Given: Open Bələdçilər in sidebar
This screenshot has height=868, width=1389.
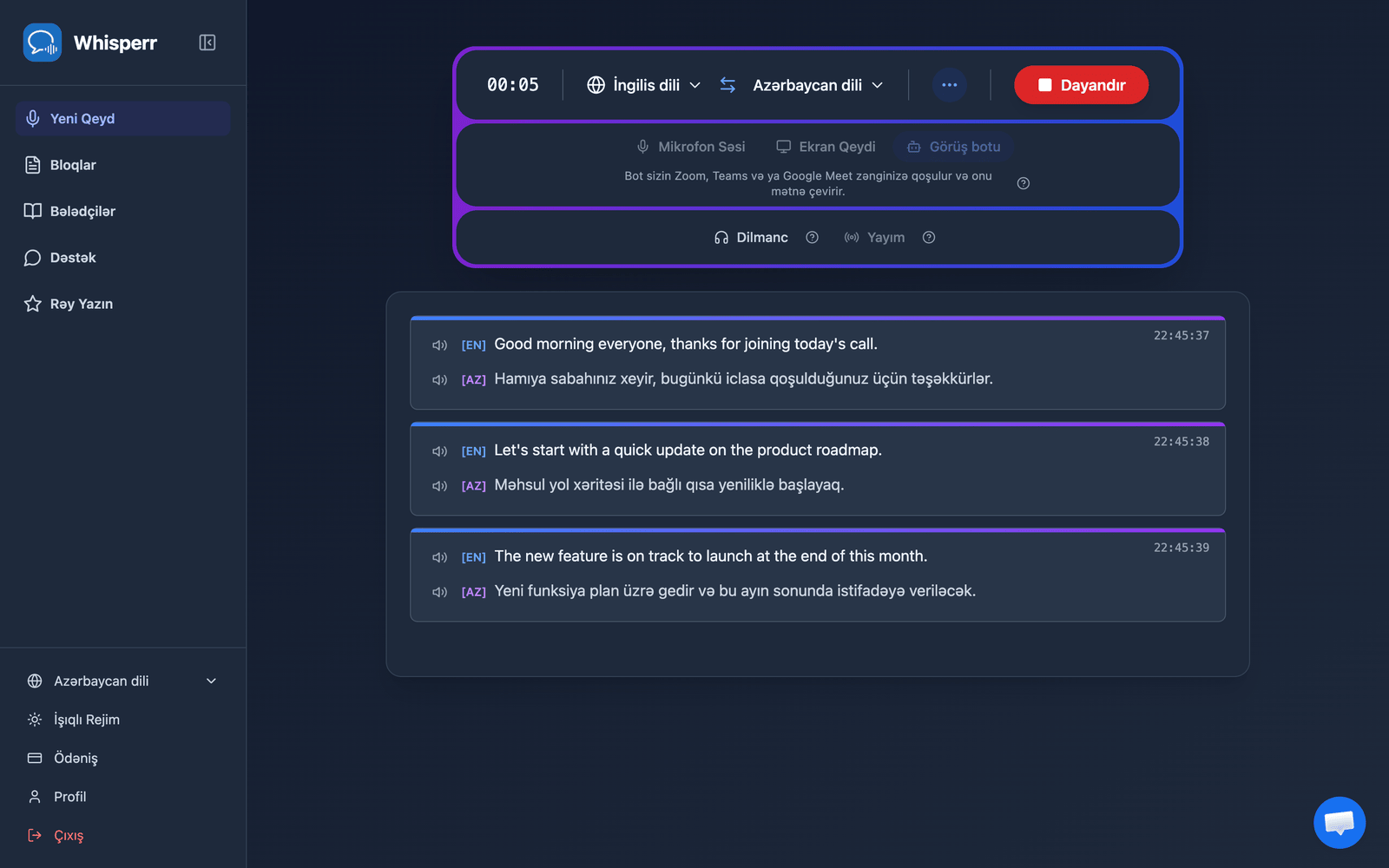Looking at the screenshot, I should point(122,211).
